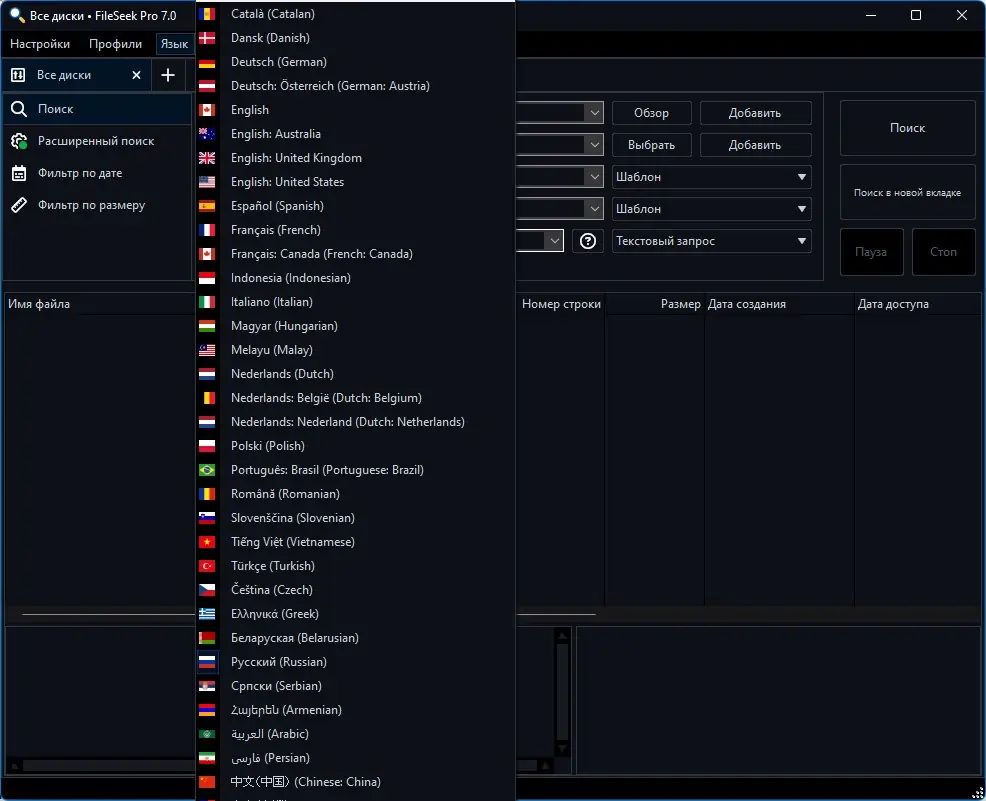The image size is (986, 801).
Task: Click the German flag icon
Action: click(x=207, y=62)
